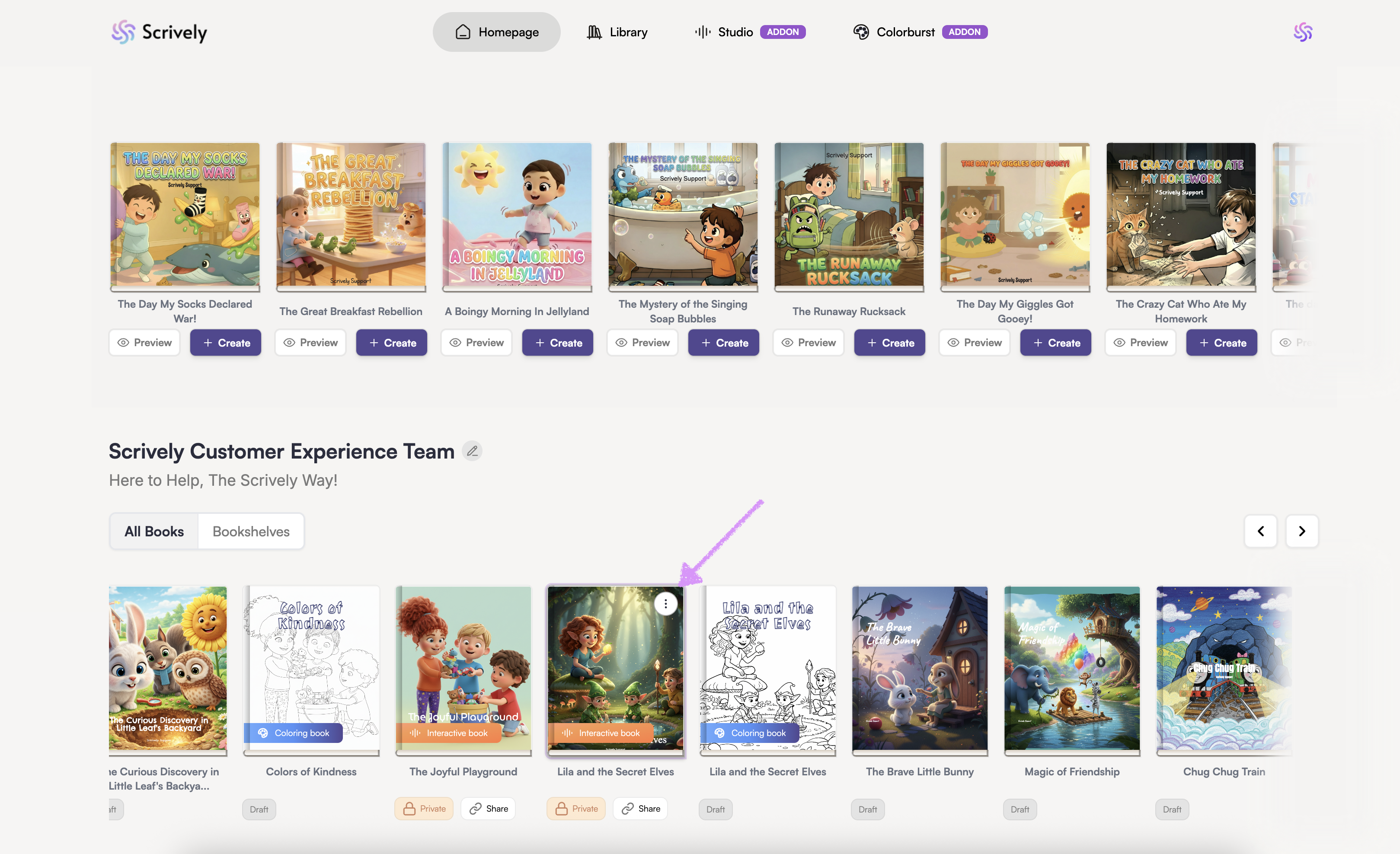Preview The Great Breakfast Rebellion
This screenshot has height=854, width=1400.
(310, 343)
